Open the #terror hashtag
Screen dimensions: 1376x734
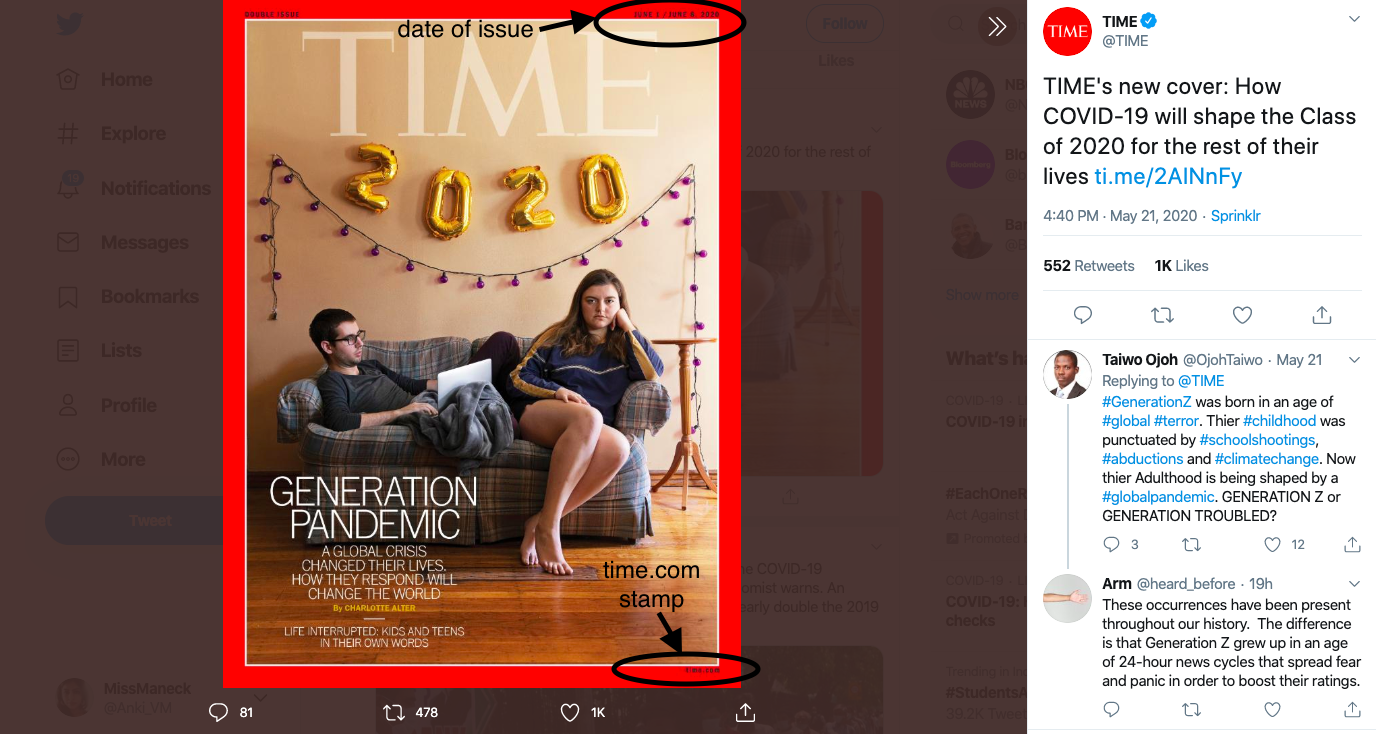(x=1176, y=421)
